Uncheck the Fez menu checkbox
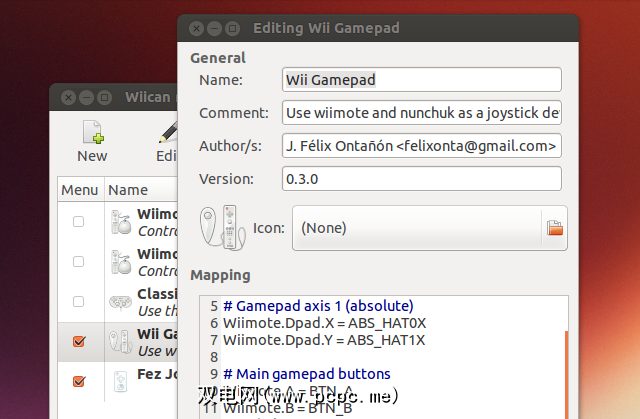Viewport: 640px width, 419px height. click(79, 381)
